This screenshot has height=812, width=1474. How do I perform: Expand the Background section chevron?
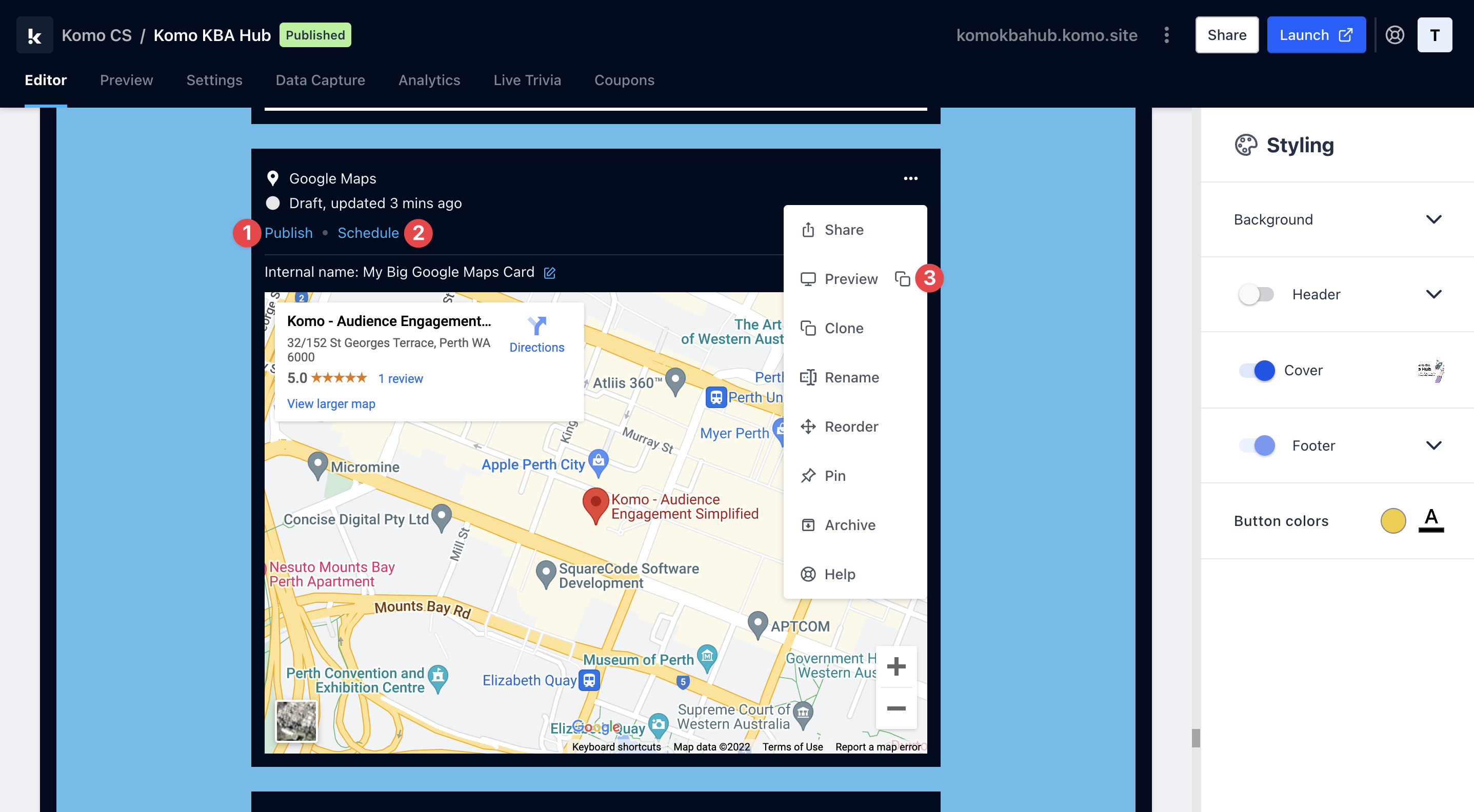1433,219
